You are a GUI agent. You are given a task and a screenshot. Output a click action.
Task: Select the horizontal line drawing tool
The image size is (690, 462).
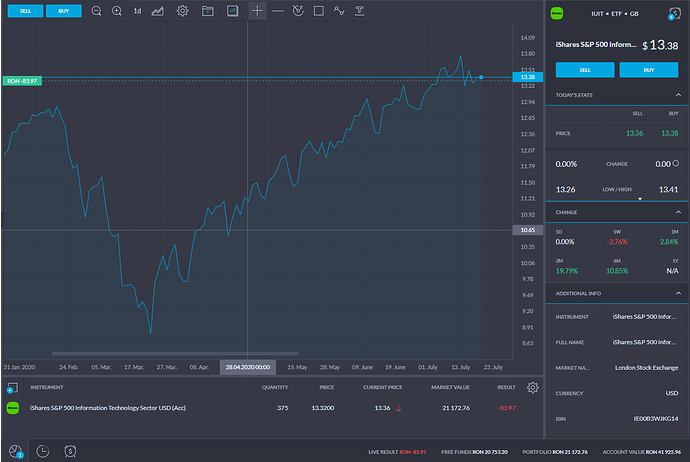click(x=277, y=11)
